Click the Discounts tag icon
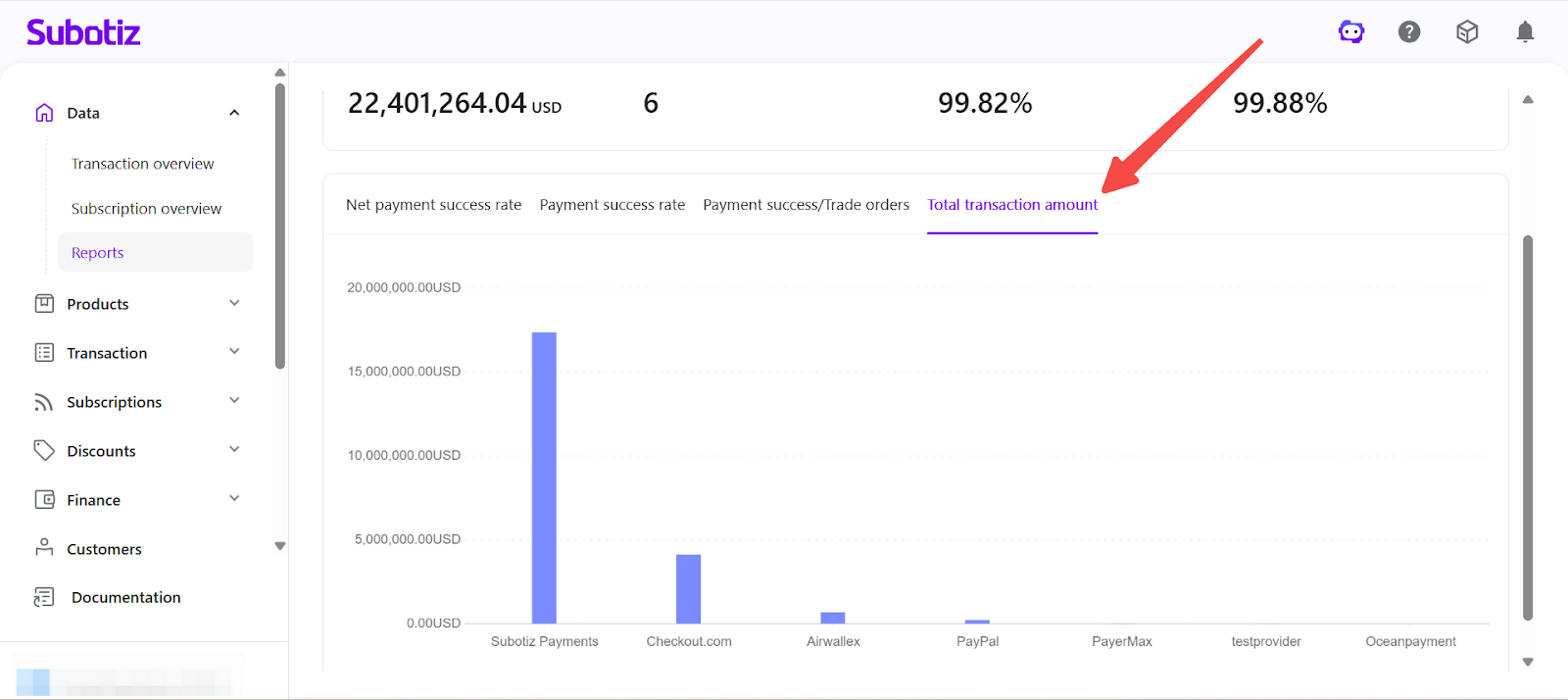The height and width of the screenshot is (700, 1568). 44,451
